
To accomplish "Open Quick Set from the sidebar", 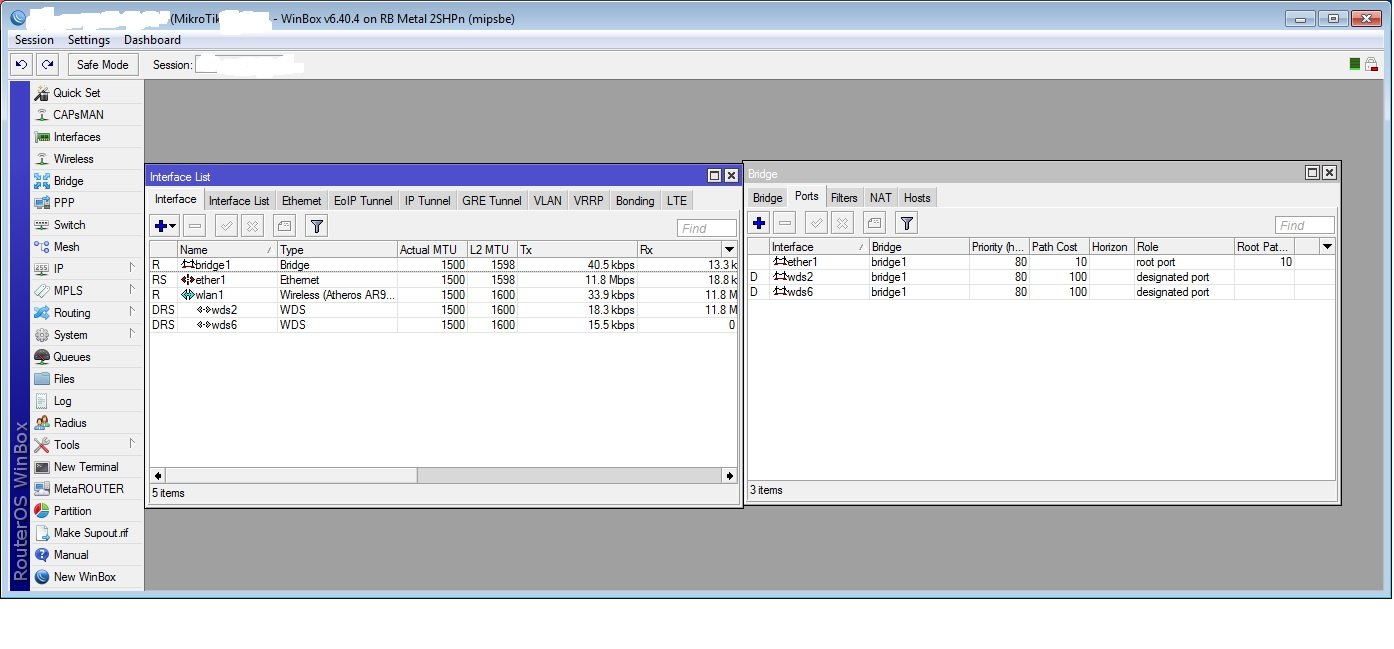I will tap(76, 93).
